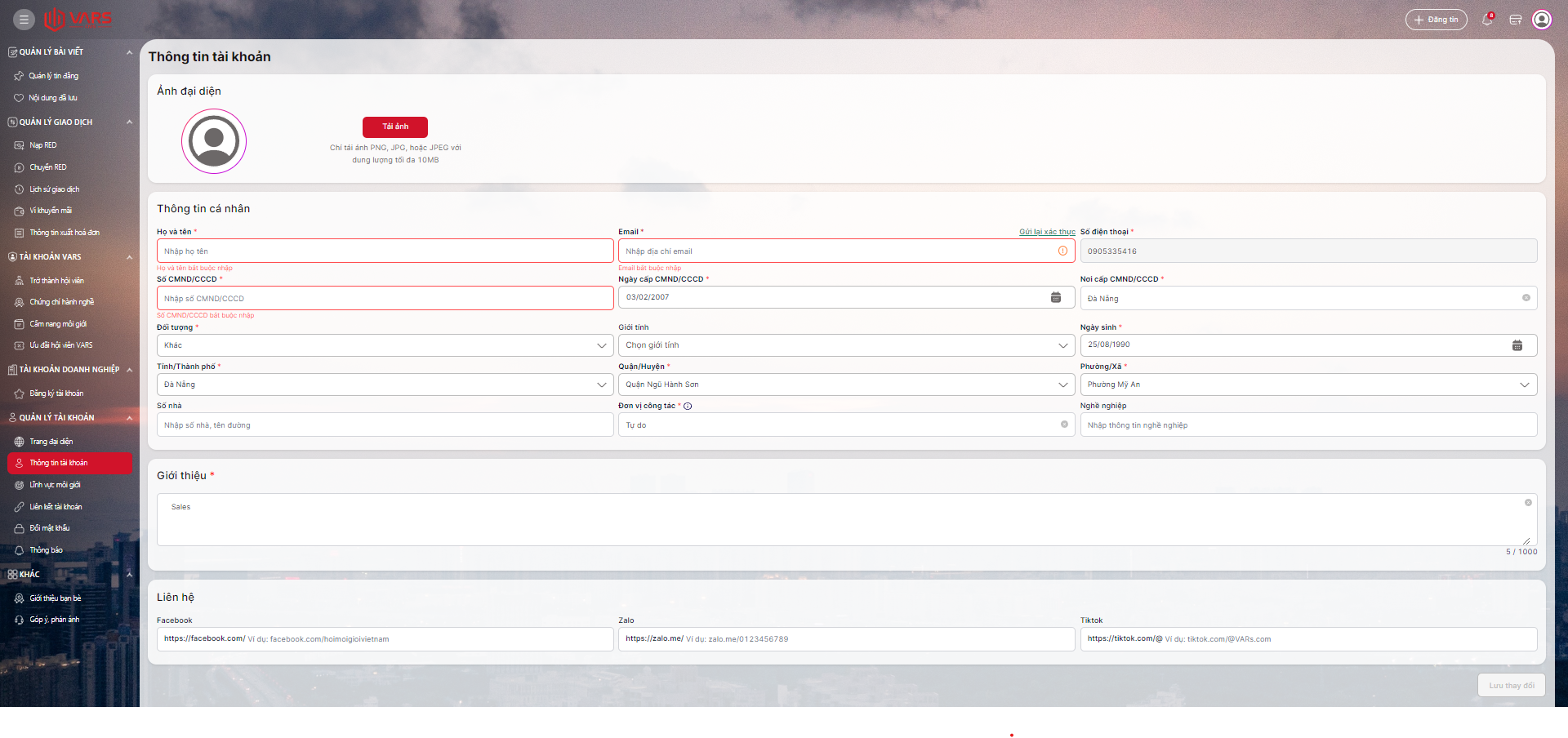The height and width of the screenshot is (738, 1568).
Task: Click the Đăng tin button
Action: (1436, 20)
